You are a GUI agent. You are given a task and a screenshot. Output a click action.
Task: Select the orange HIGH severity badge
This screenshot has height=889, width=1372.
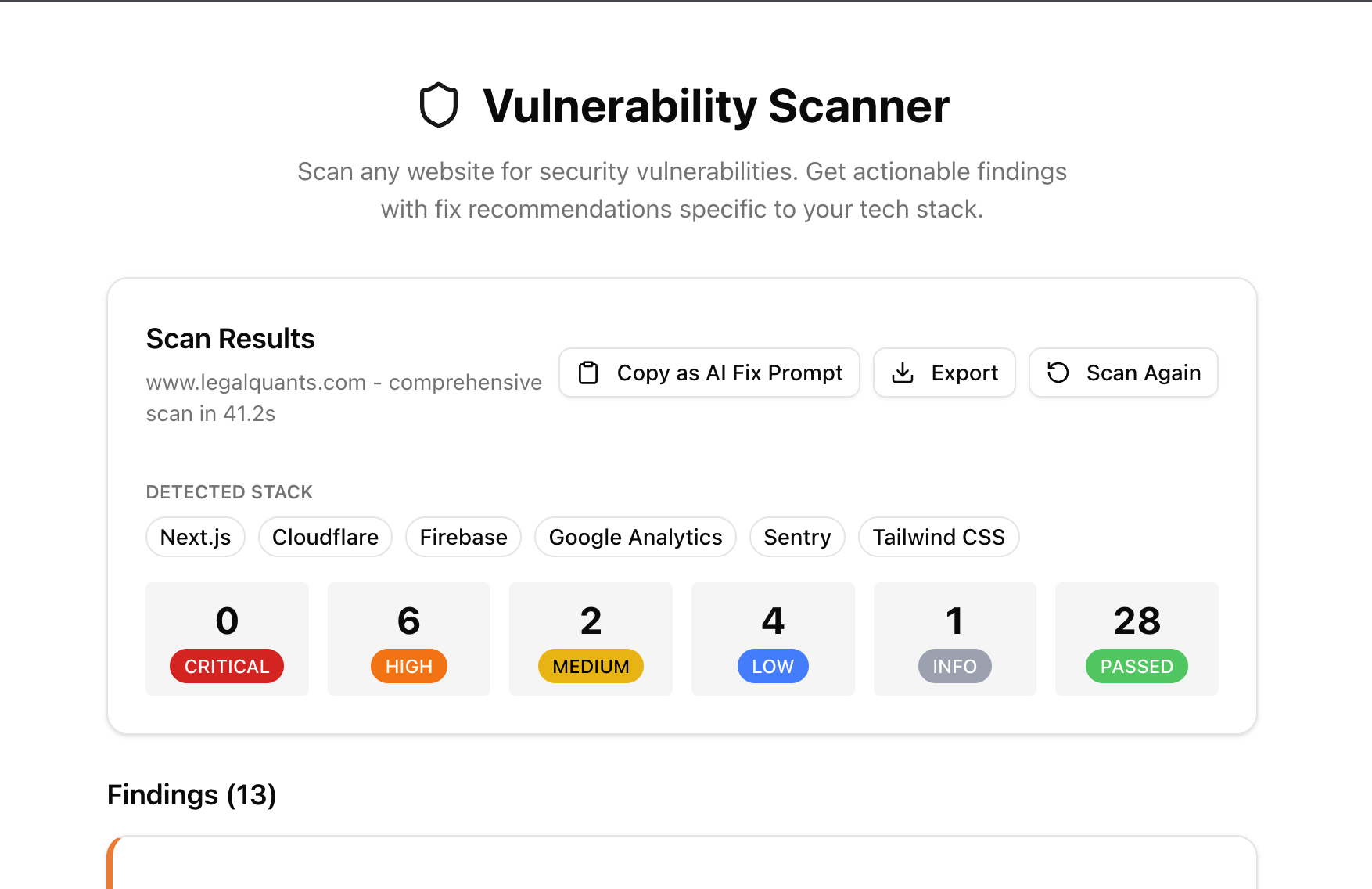coord(408,666)
